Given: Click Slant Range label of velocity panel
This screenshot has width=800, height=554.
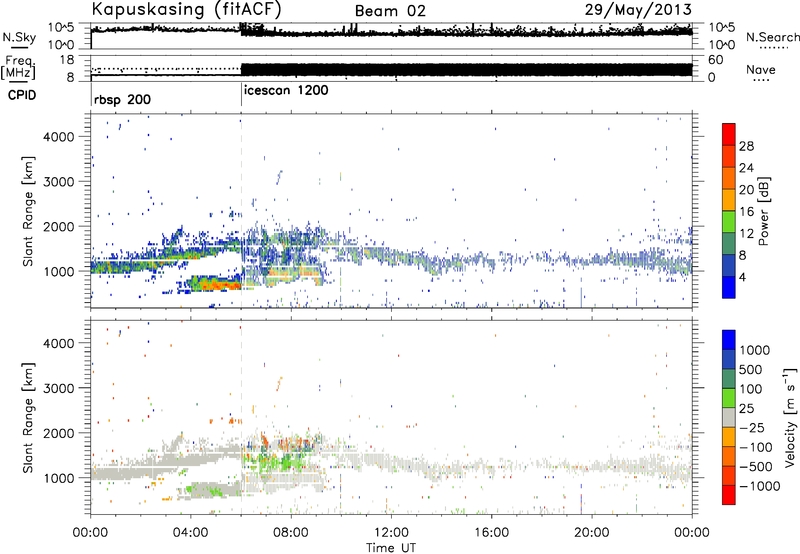Looking at the screenshot, I should tap(29, 418).
